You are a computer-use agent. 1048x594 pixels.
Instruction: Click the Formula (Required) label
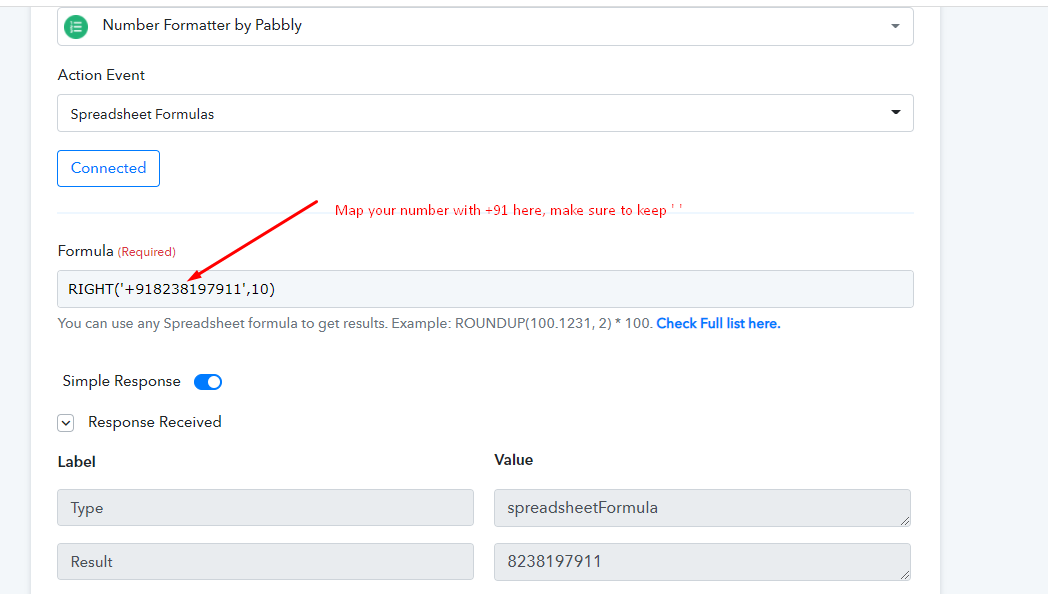116,251
